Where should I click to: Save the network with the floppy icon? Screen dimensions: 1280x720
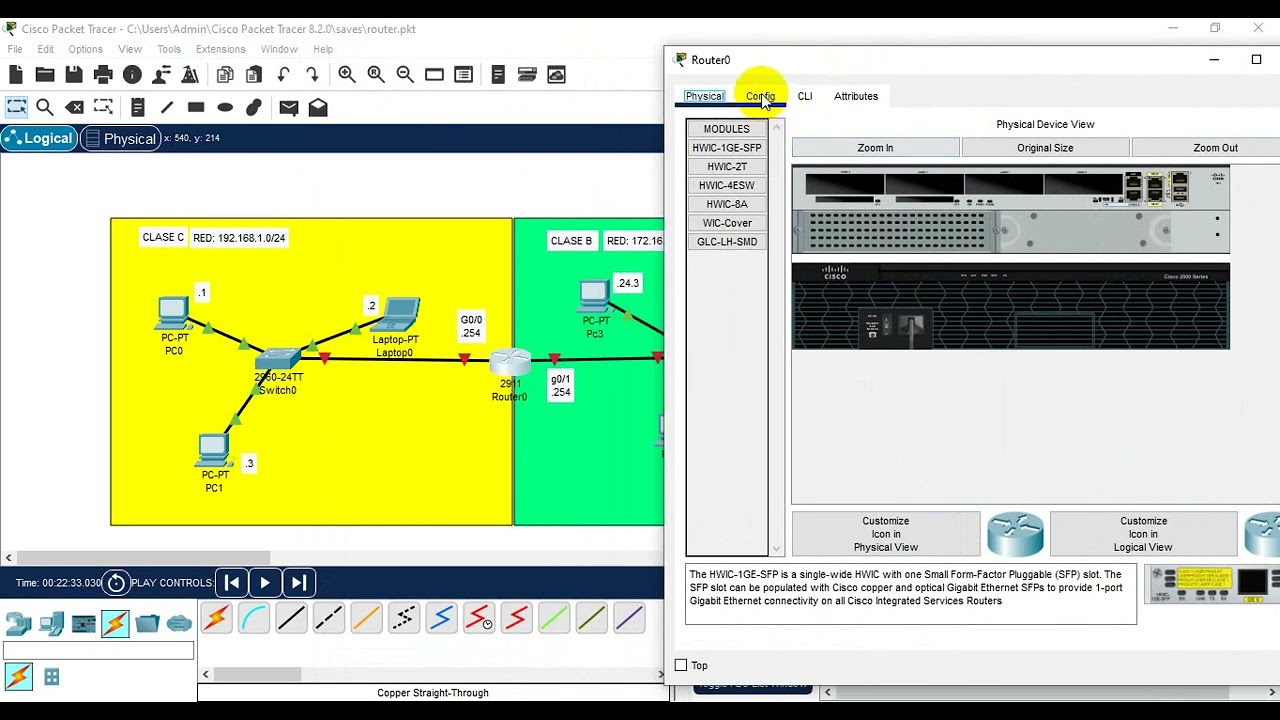click(x=74, y=75)
